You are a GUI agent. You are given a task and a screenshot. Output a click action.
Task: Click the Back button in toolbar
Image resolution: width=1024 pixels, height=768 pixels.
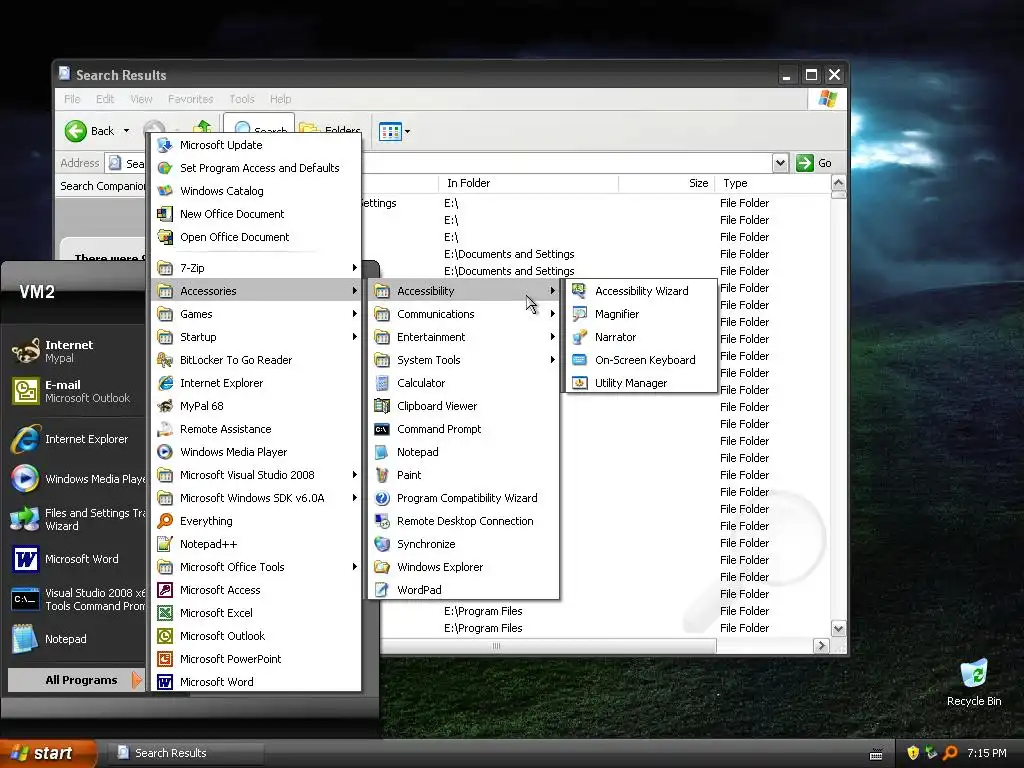tap(90, 131)
